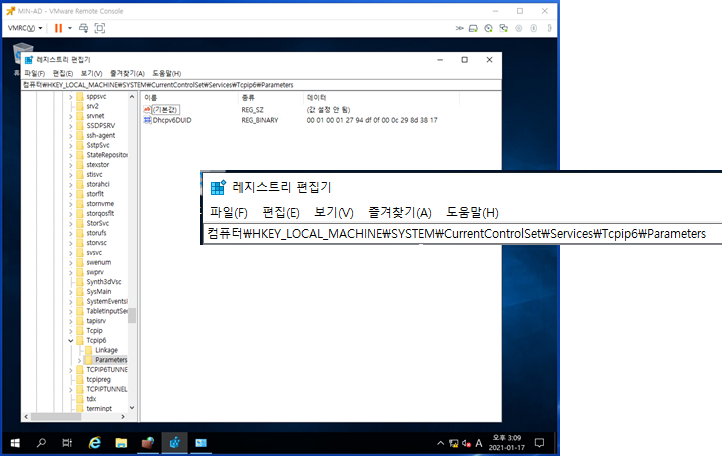722x456 pixels.
Task: Open the notification center icon
Action: 539,443
